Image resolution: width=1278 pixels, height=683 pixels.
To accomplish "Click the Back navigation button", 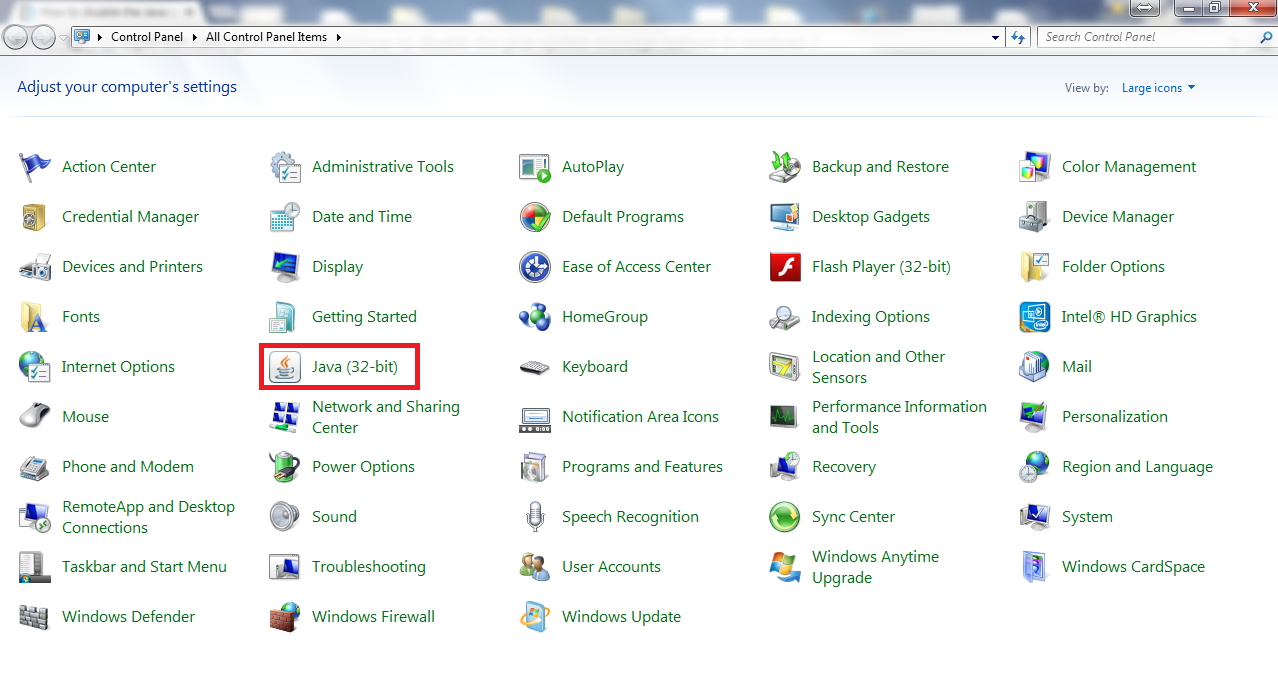I will click(x=16, y=37).
